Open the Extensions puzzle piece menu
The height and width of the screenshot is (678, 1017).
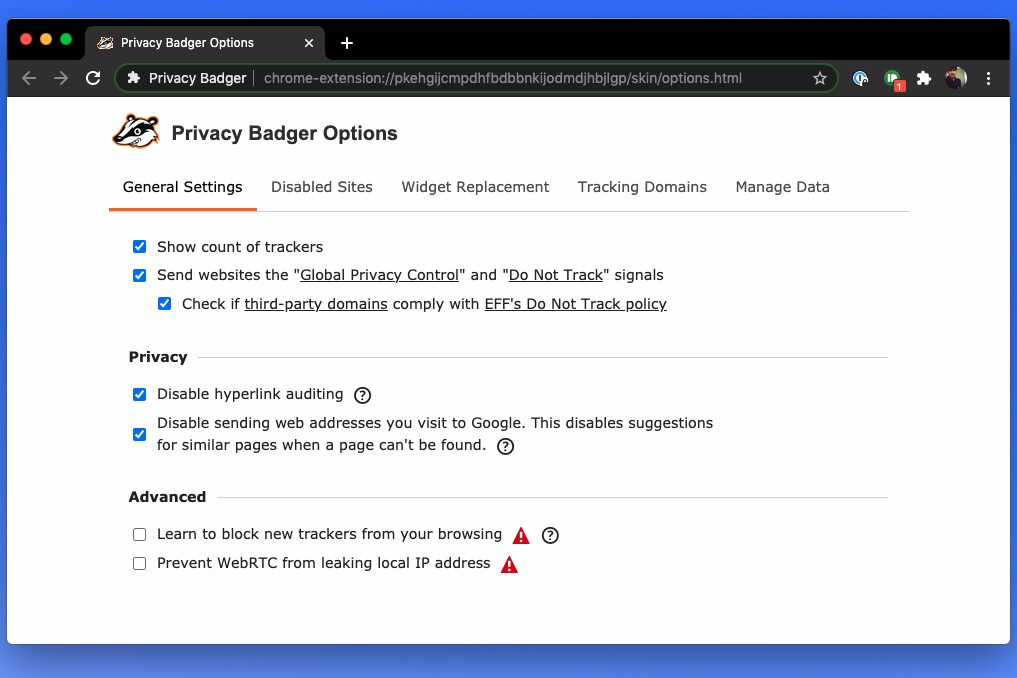pyautogui.click(x=924, y=79)
